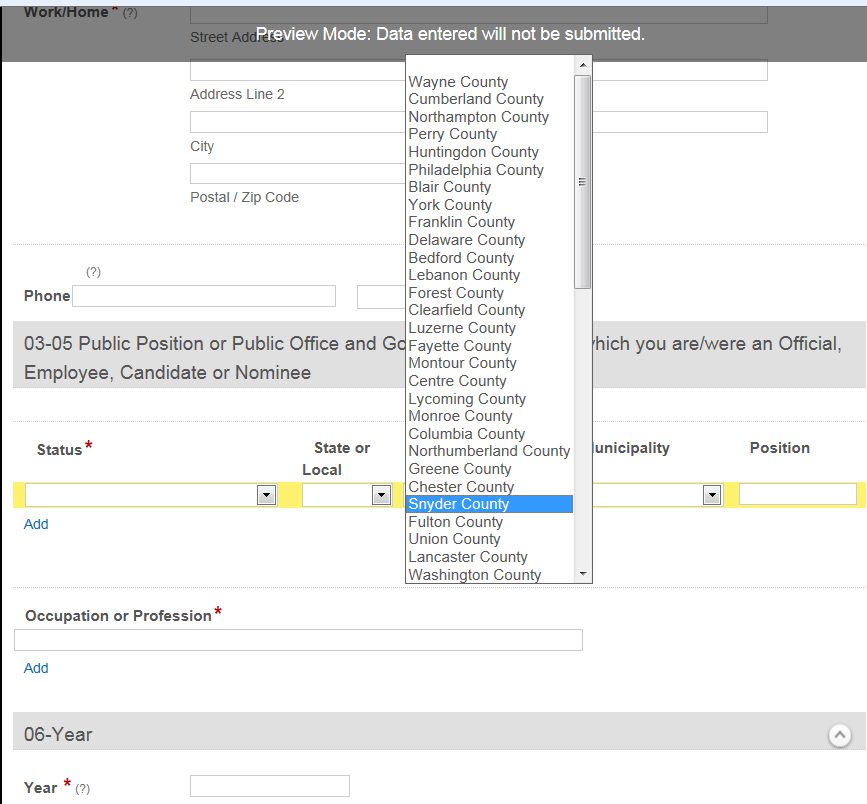Click into the Year input field
The height and width of the screenshot is (804, 867).
tap(269, 786)
